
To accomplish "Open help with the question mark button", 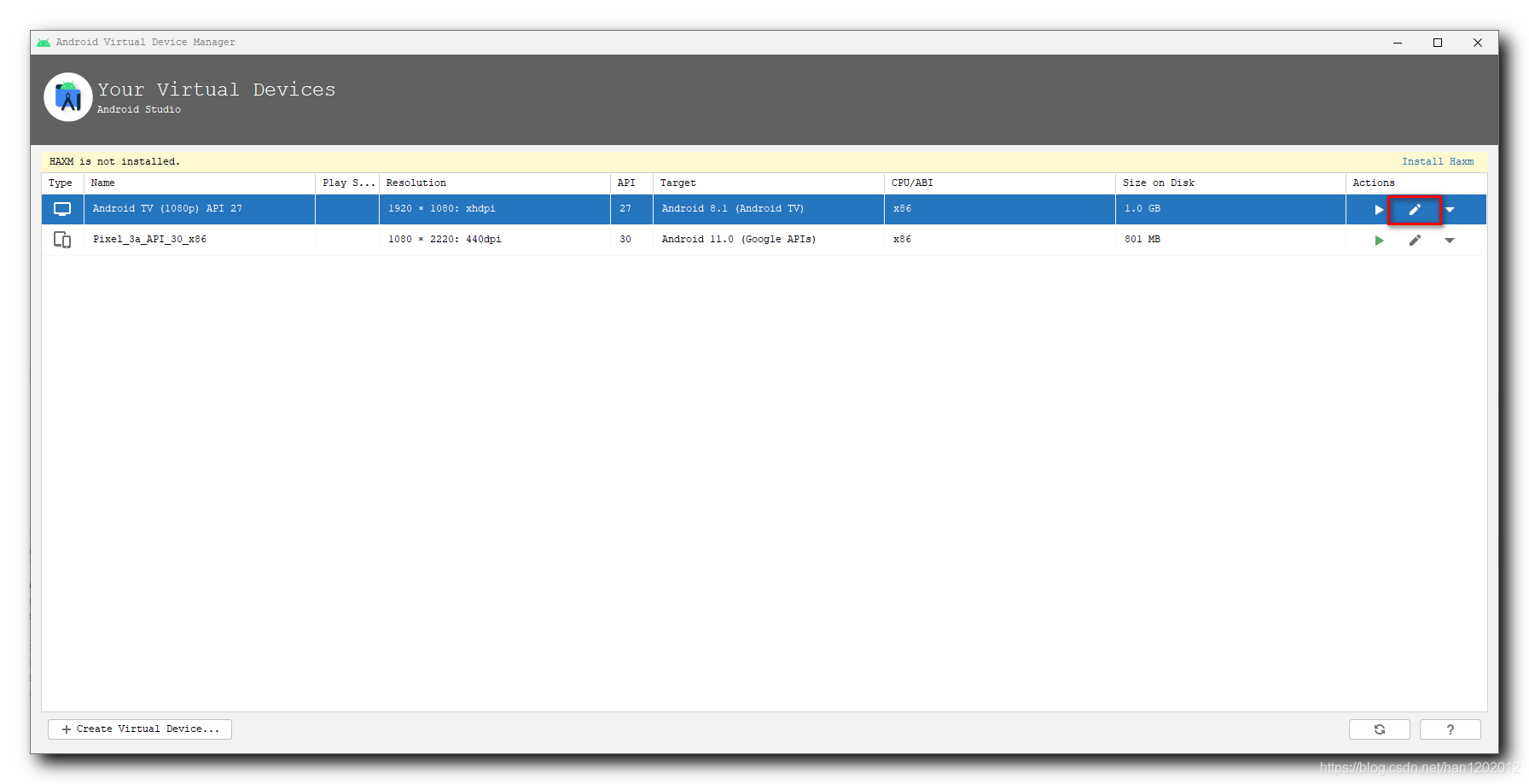I will 1451,729.
